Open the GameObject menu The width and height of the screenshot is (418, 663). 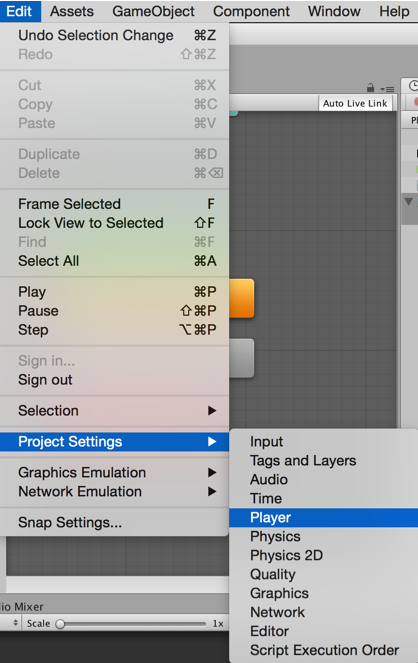tap(153, 11)
